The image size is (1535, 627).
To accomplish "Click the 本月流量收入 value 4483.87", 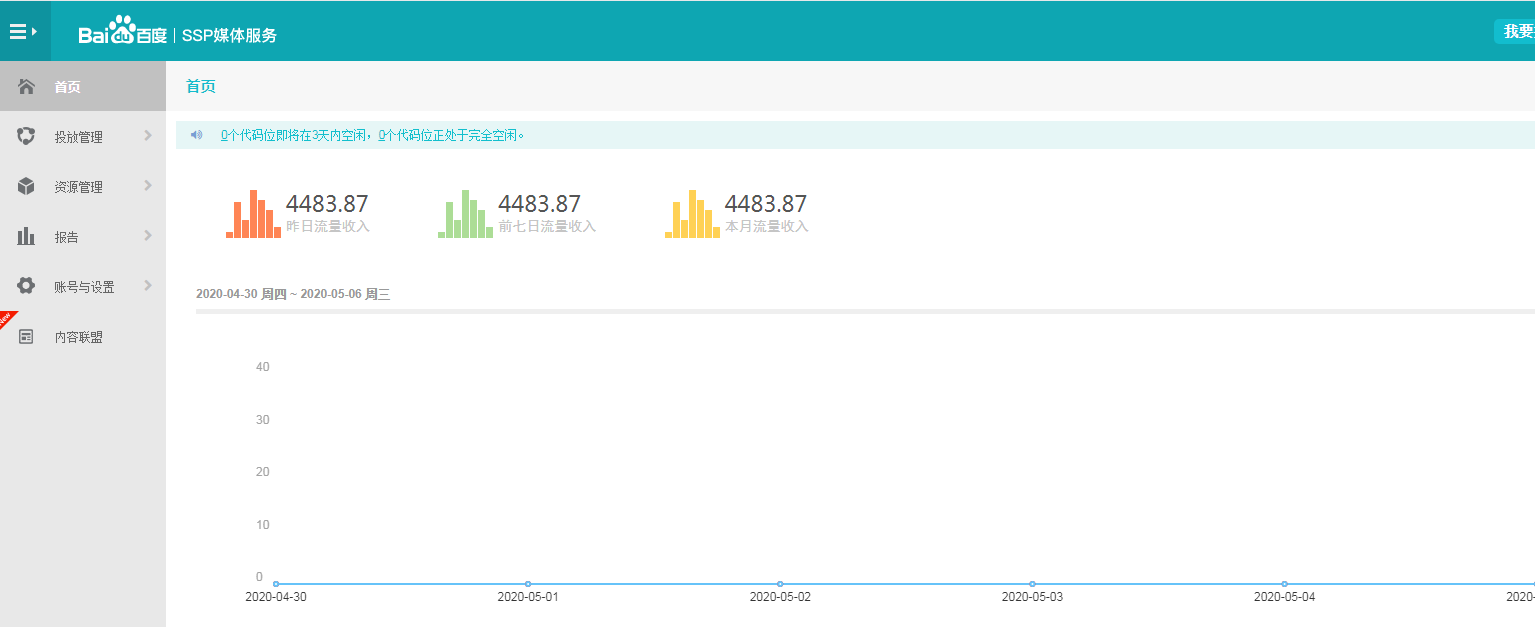I will 765,204.
